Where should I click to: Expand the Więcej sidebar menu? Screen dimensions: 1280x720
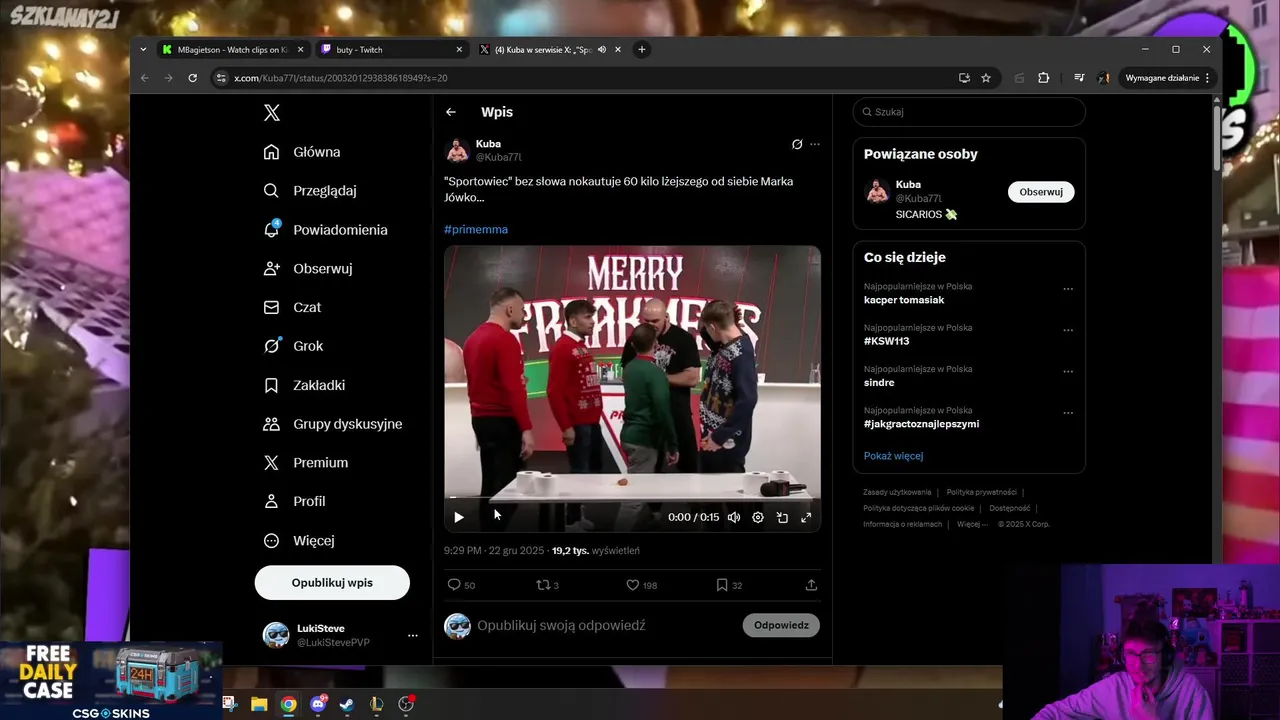pos(299,540)
